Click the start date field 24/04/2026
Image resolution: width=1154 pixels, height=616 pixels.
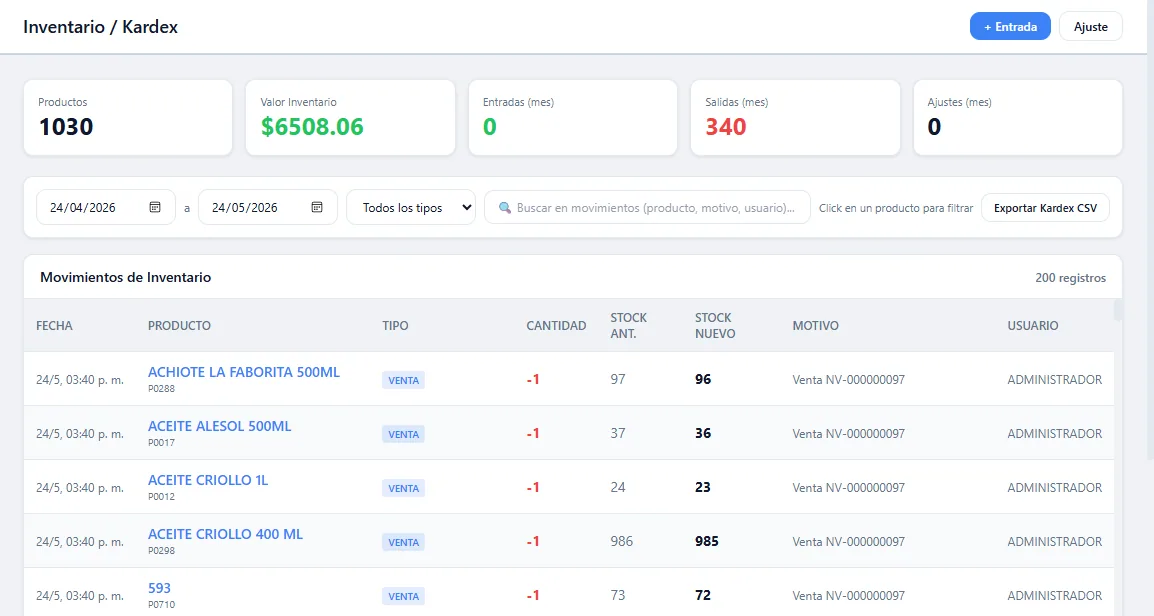[105, 208]
